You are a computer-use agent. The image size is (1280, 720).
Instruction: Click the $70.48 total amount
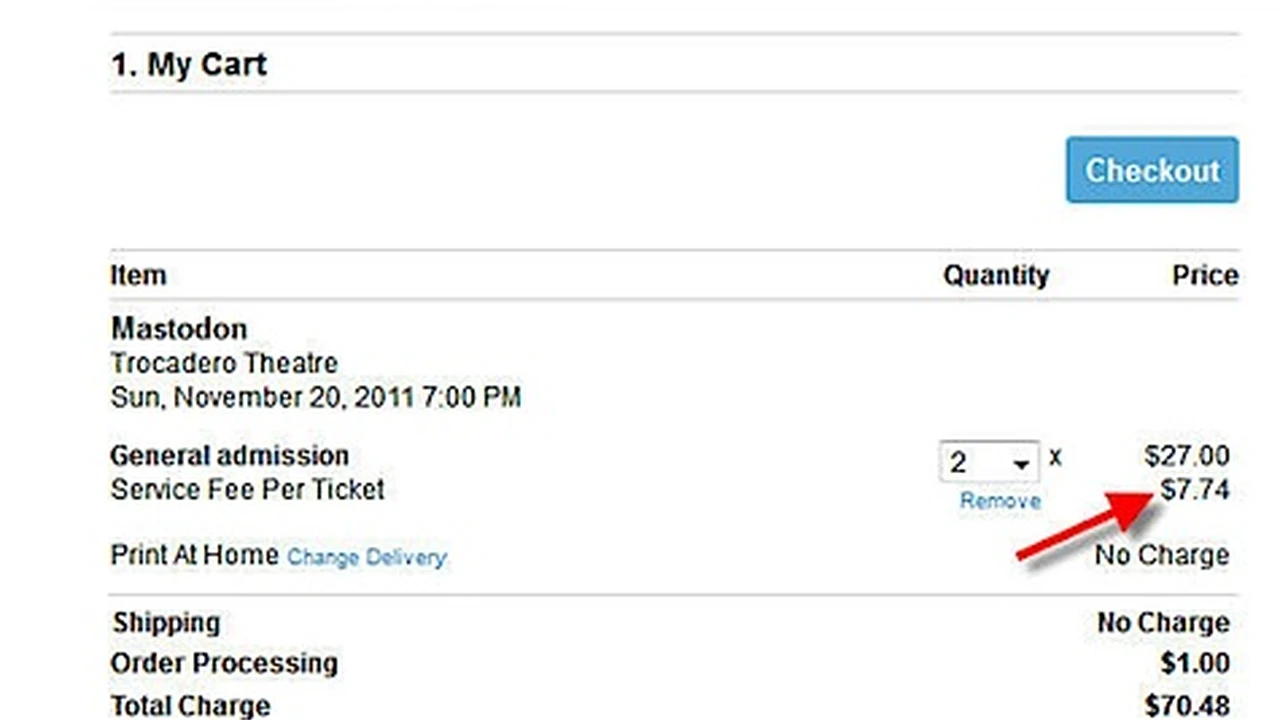[1187, 706]
